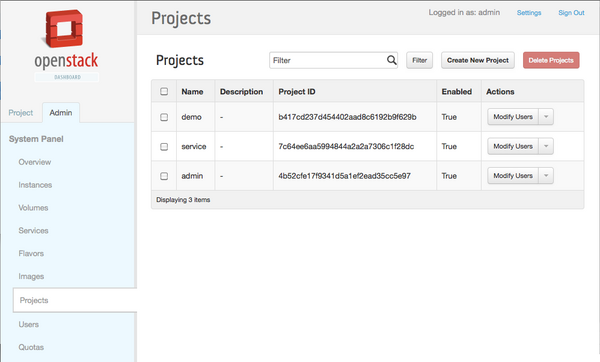Click Modify Users for demo project
The height and width of the screenshot is (362, 600).
click(513, 117)
